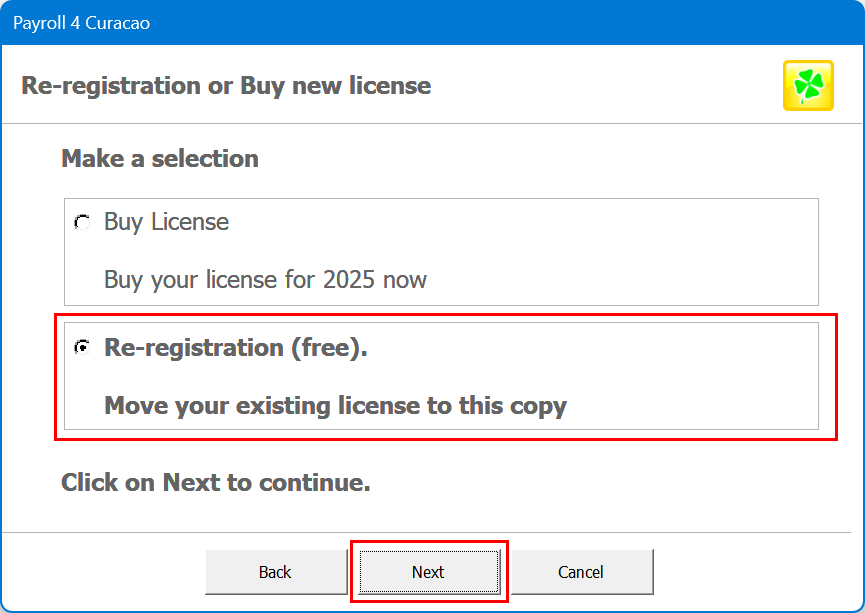This screenshot has width=865, height=613.
Task: Click "Move your existing license to this copy"
Action: coord(335,406)
